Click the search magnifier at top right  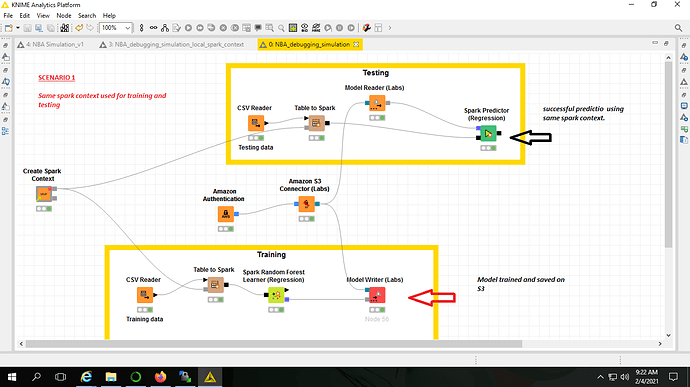coord(678,28)
